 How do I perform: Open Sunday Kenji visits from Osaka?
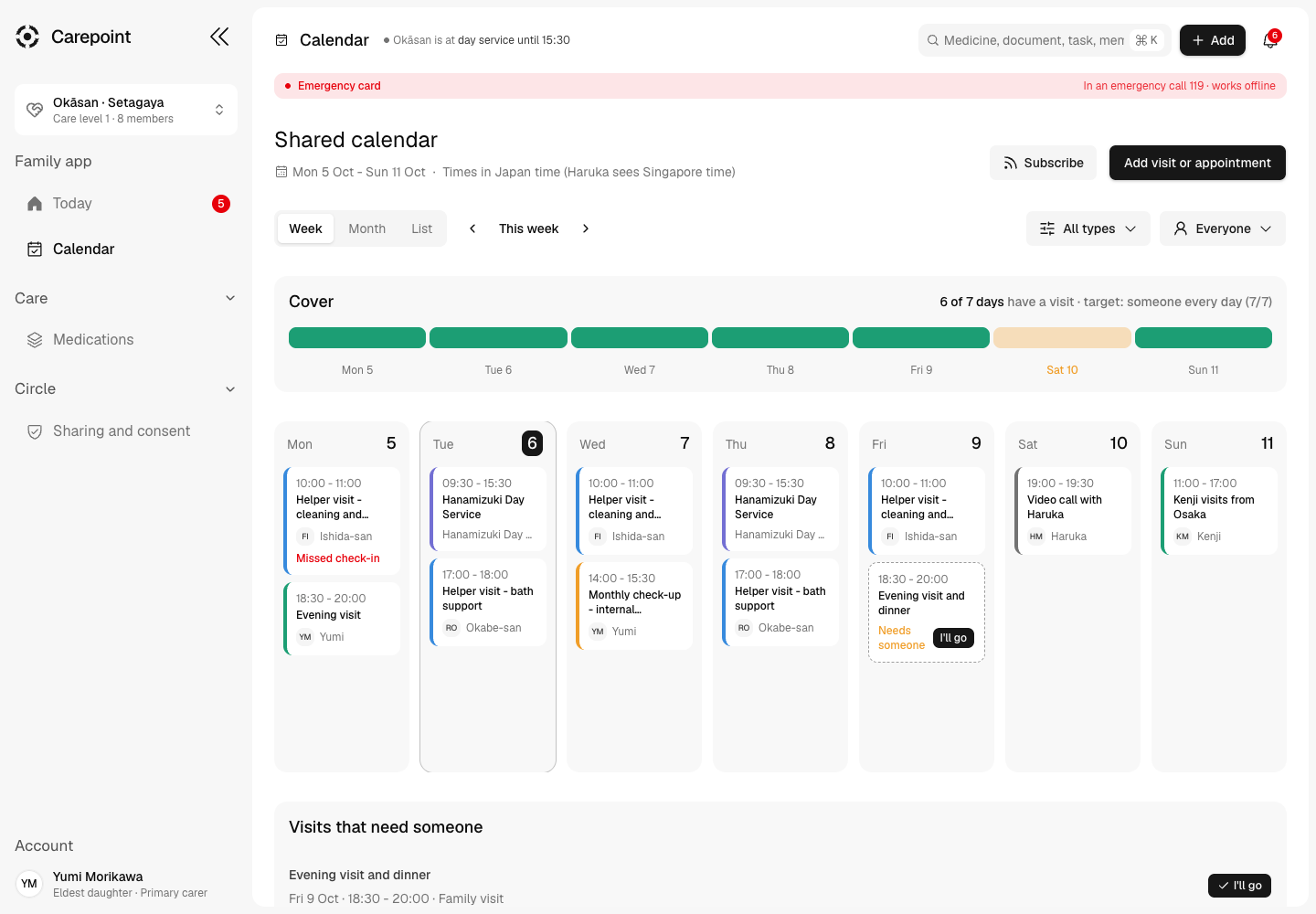point(1219,511)
